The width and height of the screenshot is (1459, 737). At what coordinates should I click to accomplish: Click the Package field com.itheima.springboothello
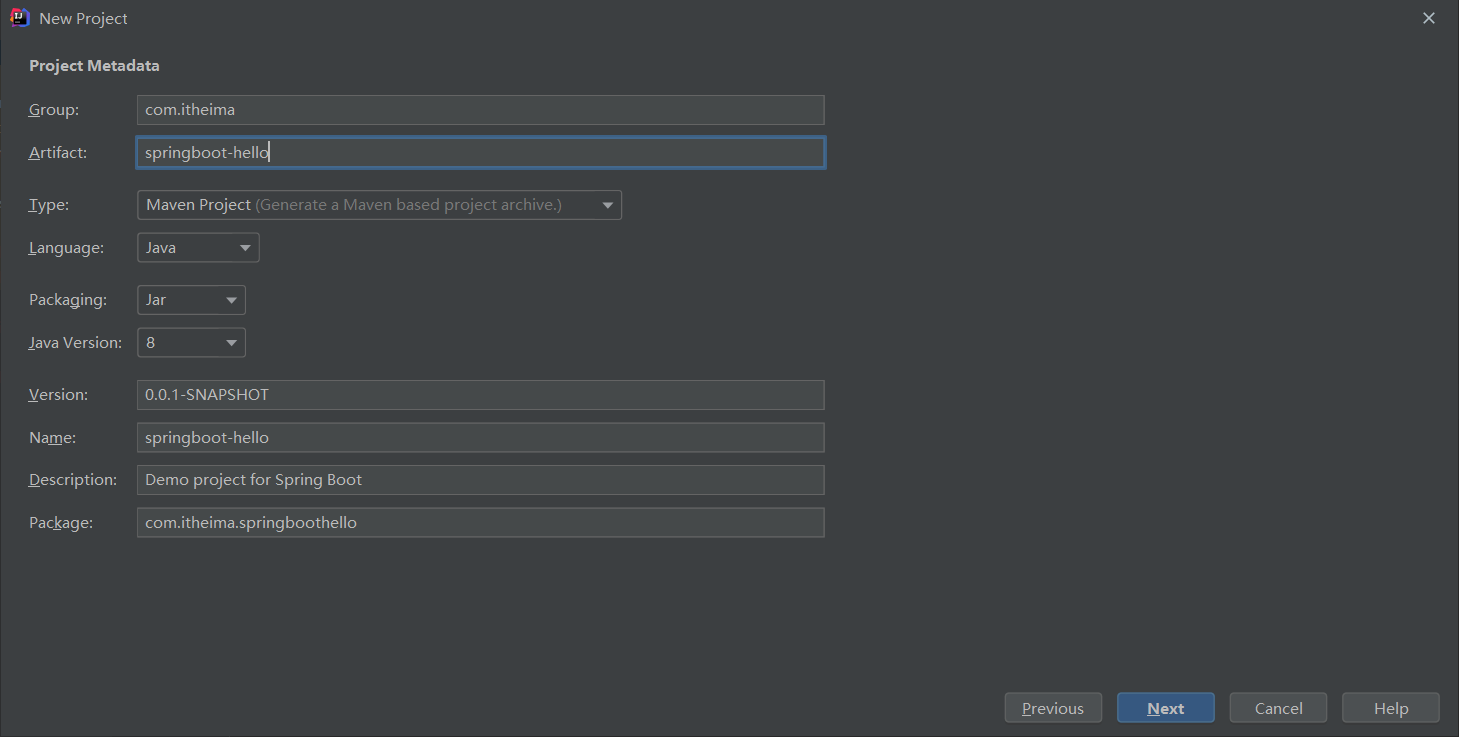click(480, 523)
